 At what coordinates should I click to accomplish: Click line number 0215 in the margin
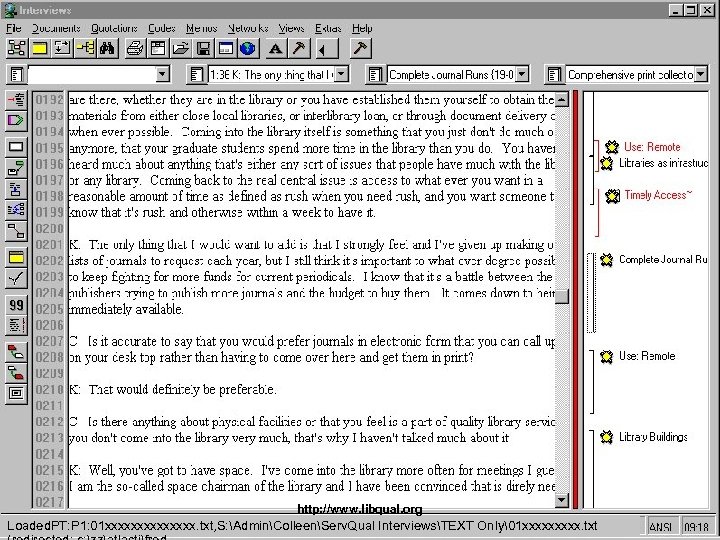pyautogui.click(x=49, y=470)
